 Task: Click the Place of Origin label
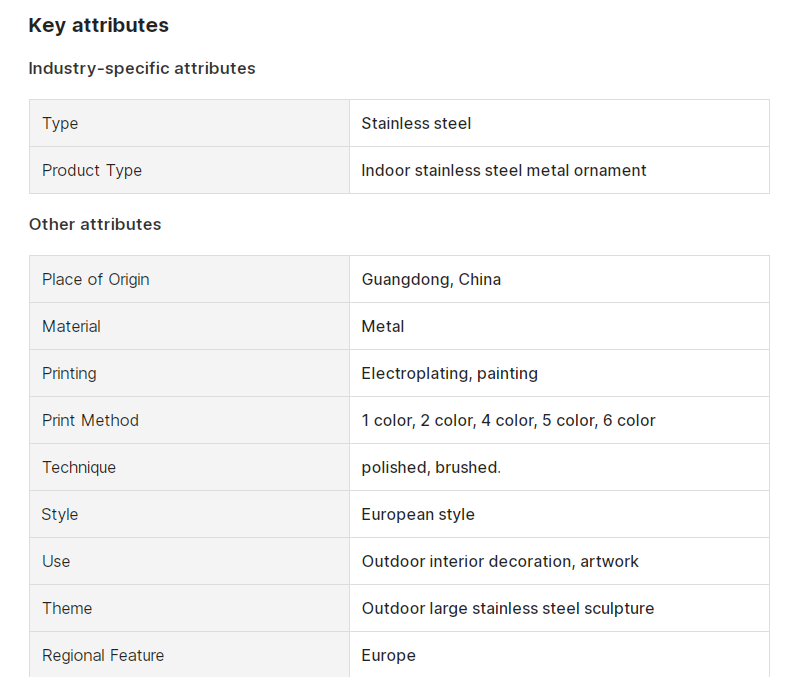click(x=95, y=280)
